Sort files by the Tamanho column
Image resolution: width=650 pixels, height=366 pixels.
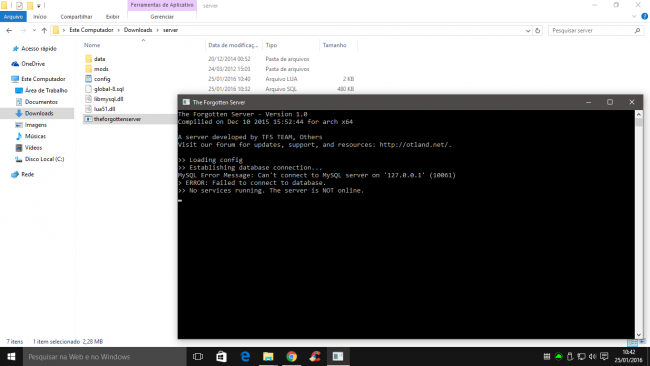(334, 45)
